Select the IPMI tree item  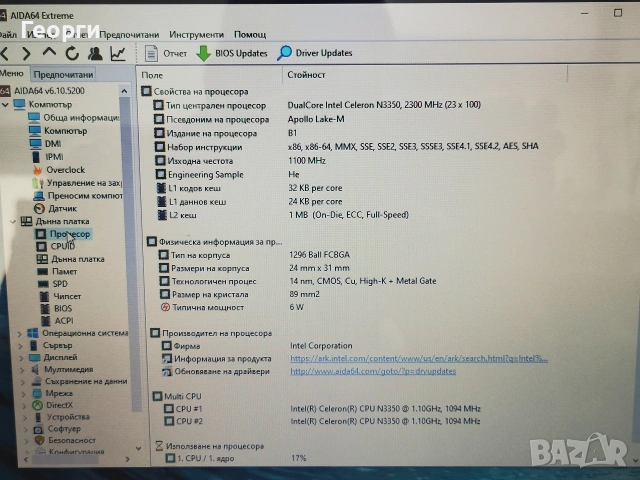click(x=54, y=157)
